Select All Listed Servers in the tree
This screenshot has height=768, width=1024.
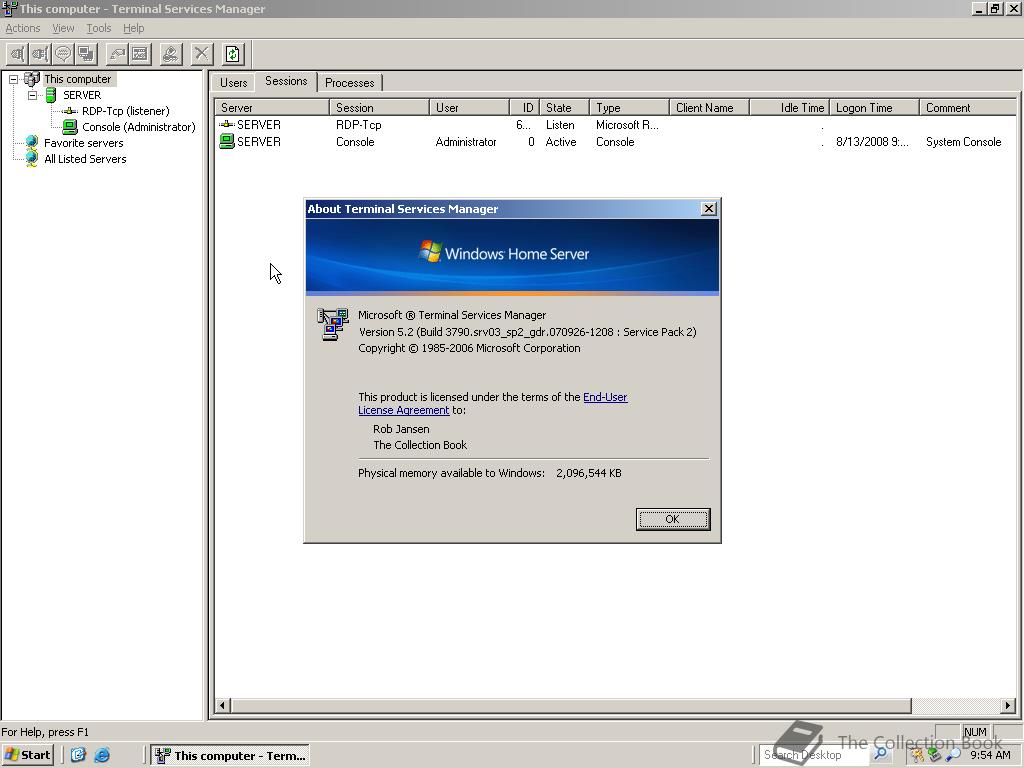pyautogui.click(x=85, y=159)
